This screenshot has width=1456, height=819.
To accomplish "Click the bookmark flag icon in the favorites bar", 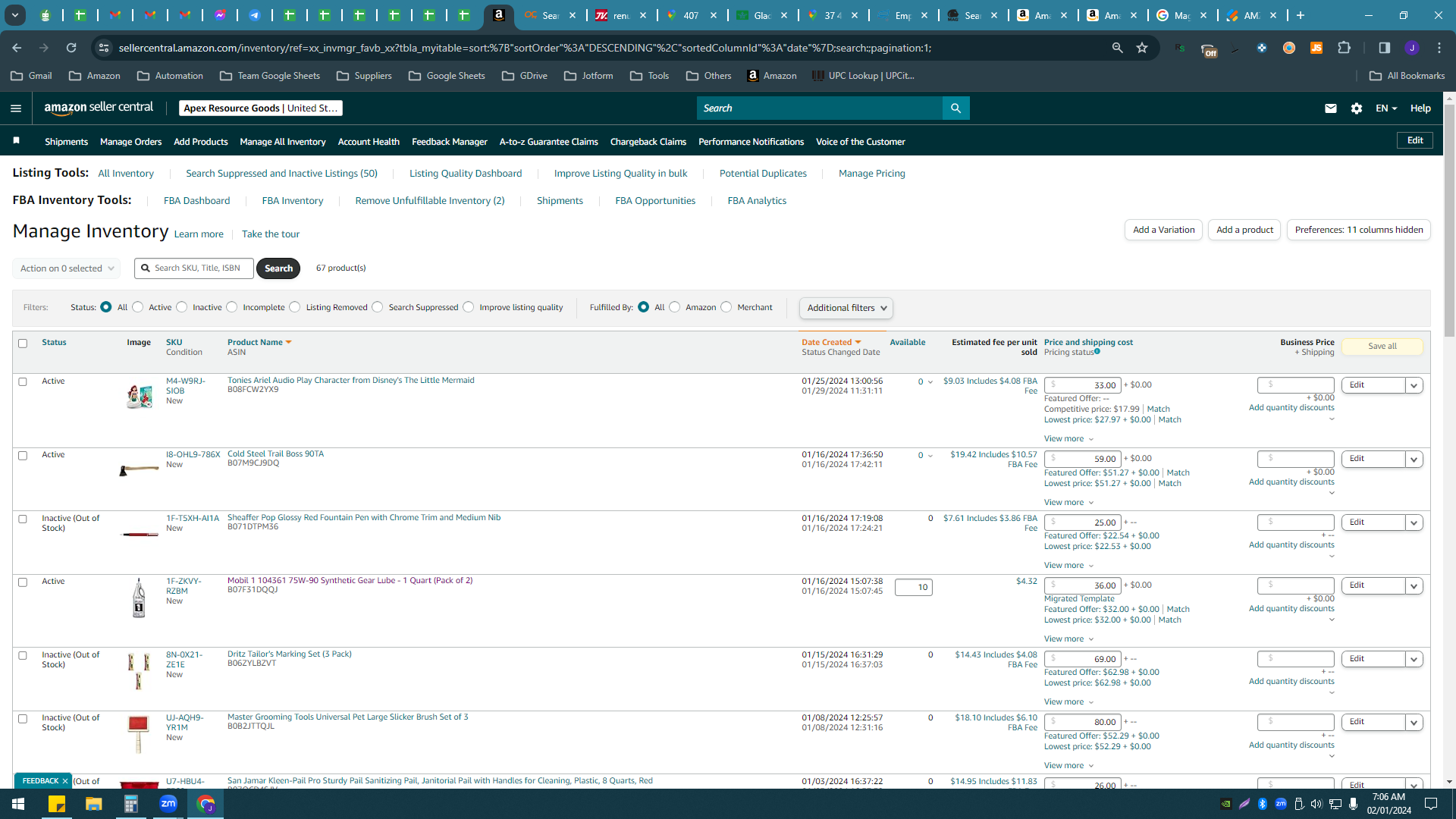I will (17, 141).
